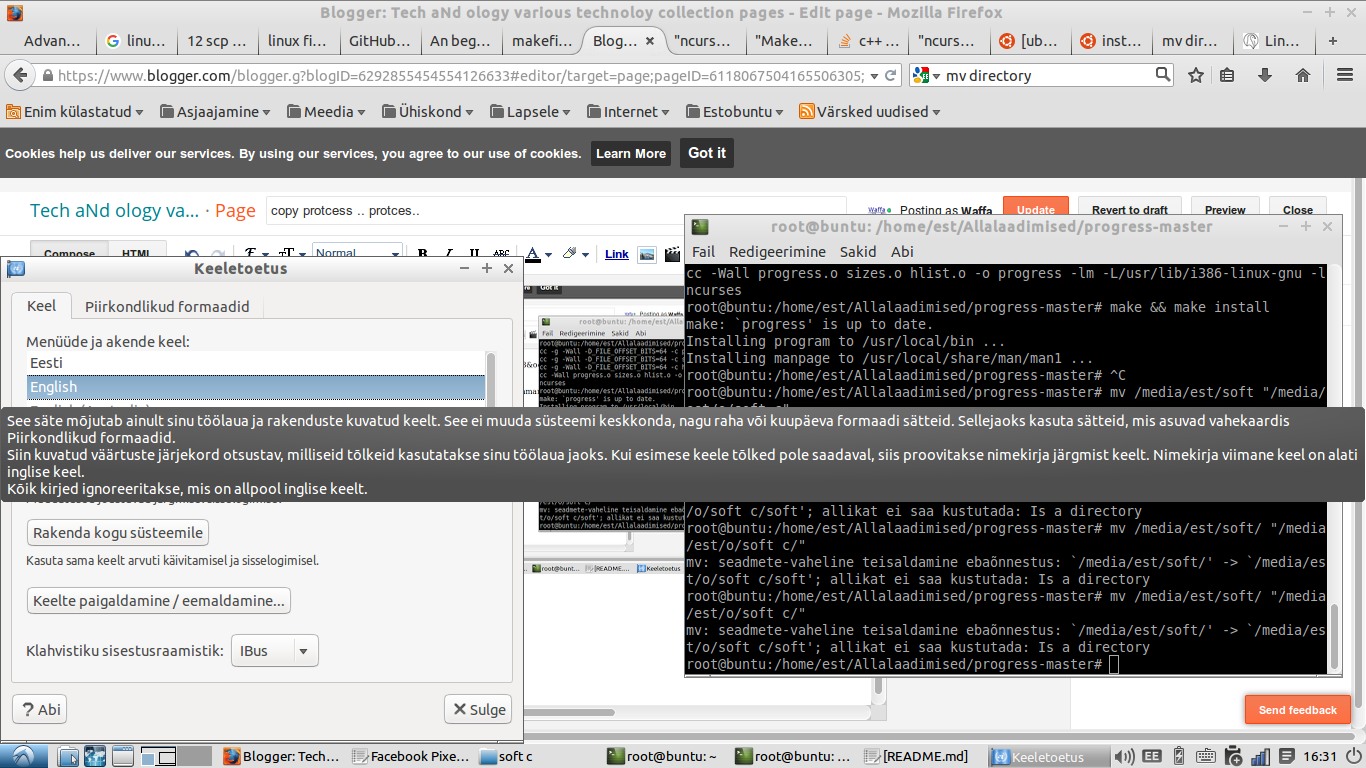The height and width of the screenshot is (768, 1366).
Task: Switch to Piirkondlikud formaadid tab
Action: [x=167, y=307]
